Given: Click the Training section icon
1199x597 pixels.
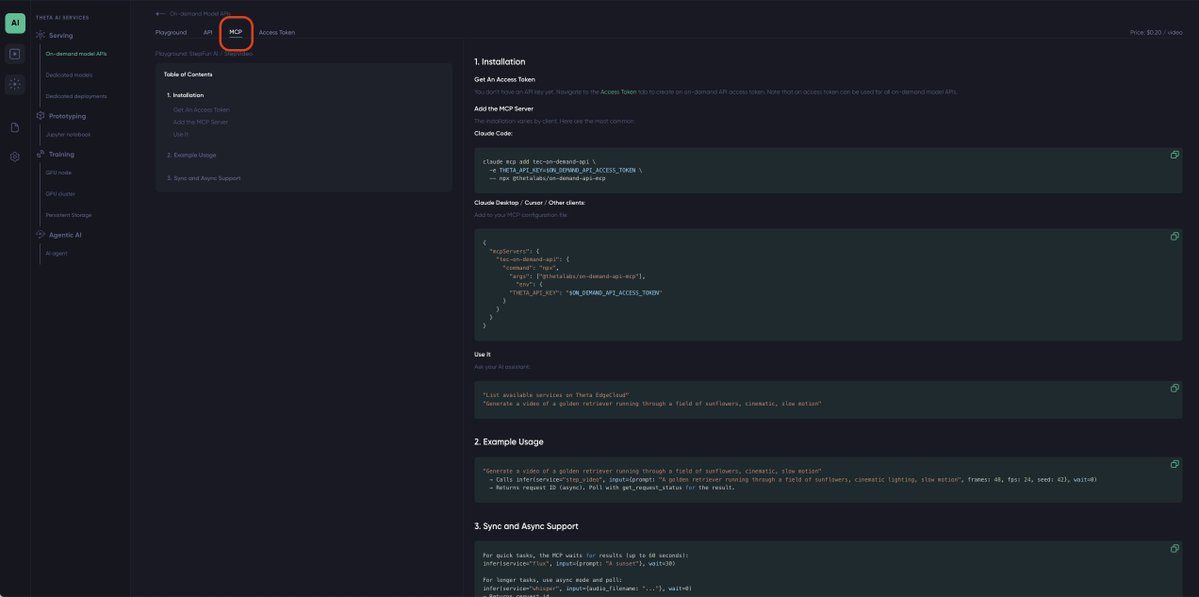Looking at the screenshot, I should coord(41,154).
